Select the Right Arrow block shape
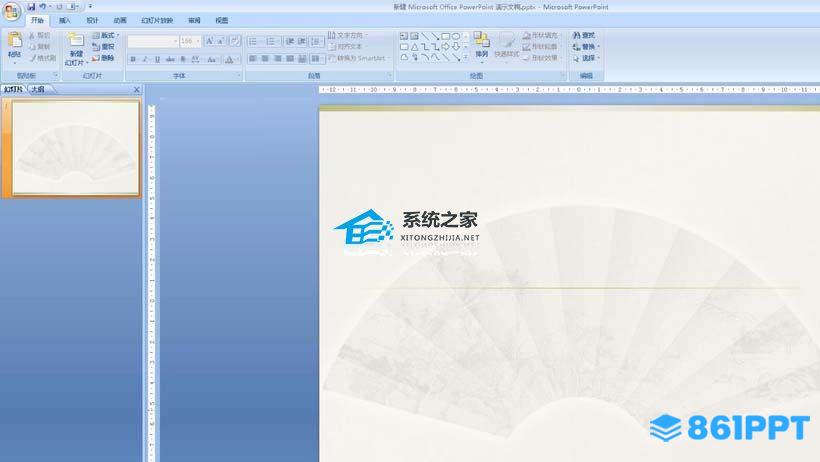820x462 pixels. click(x=446, y=47)
